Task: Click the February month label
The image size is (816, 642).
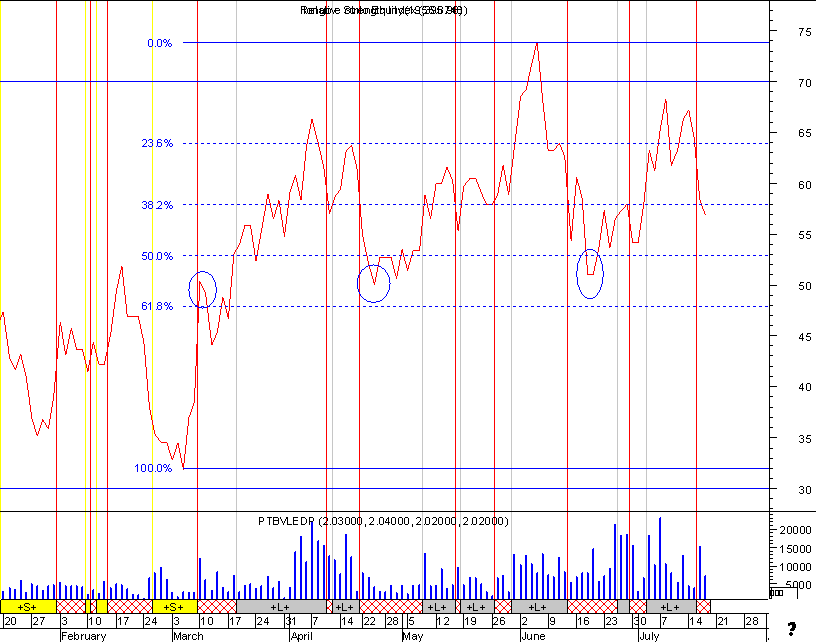Action: pos(83,636)
